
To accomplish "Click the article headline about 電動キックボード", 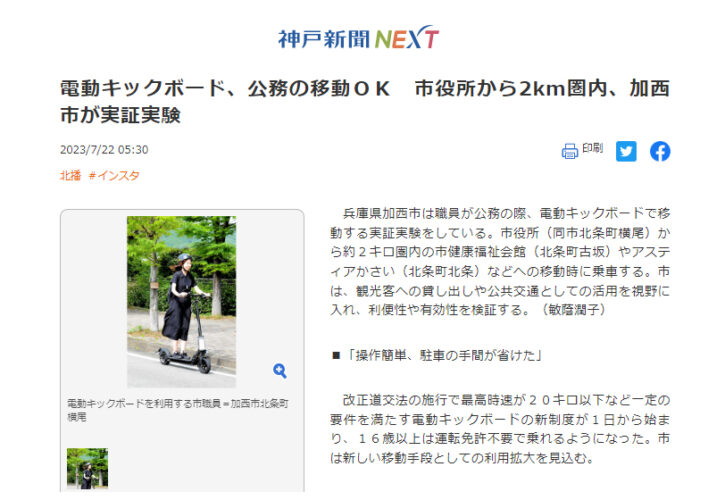I will click(364, 101).
